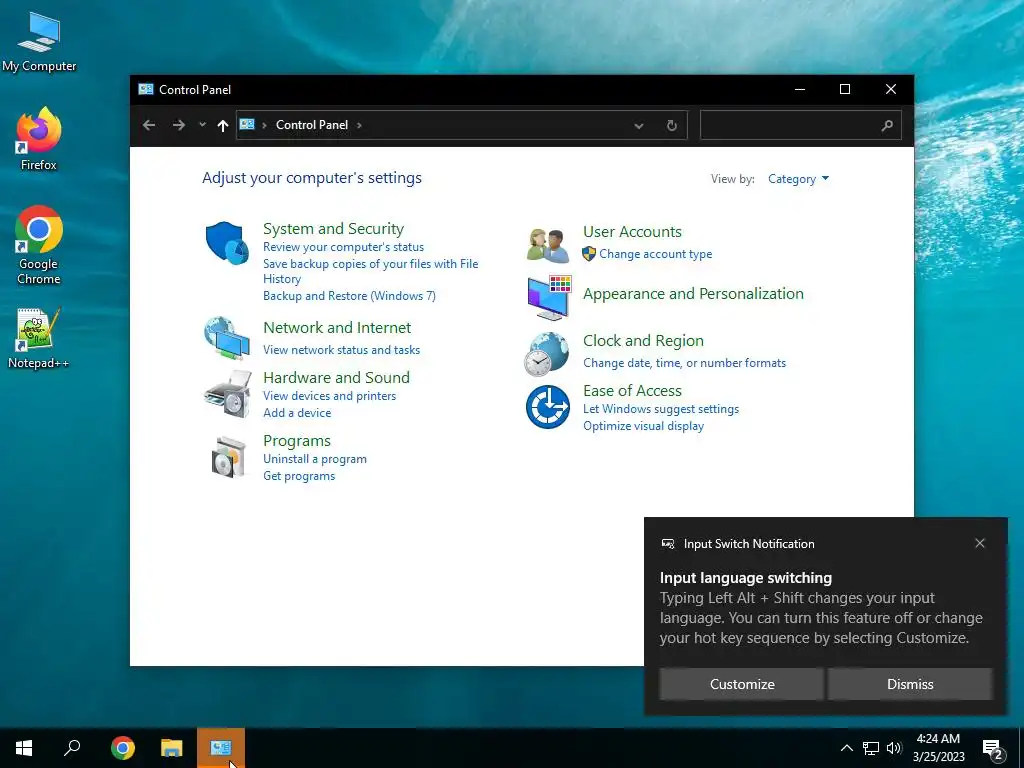This screenshot has width=1024, height=768.
Task: Expand the recent locations dropdown arrow
Action: click(x=202, y=125)
